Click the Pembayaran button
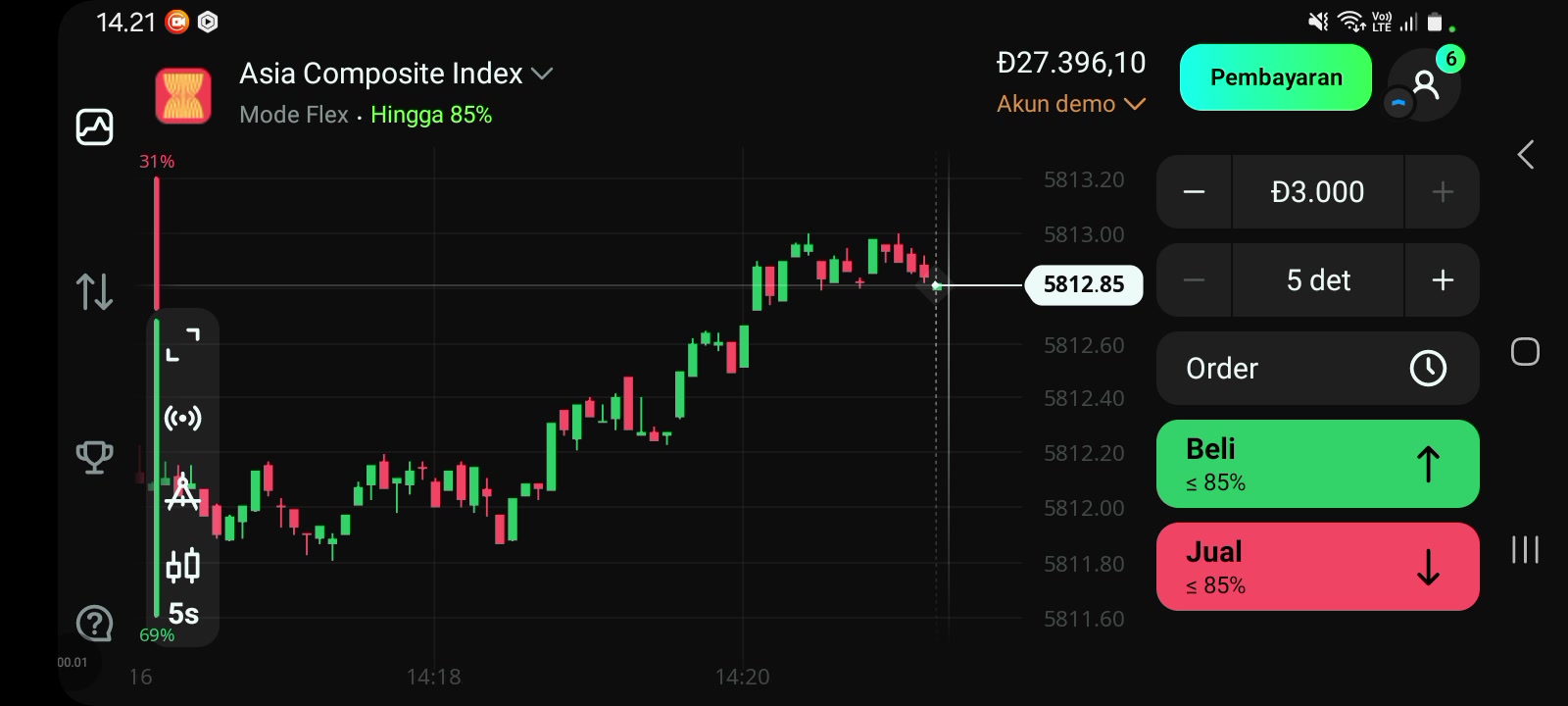The width and height of the screenshot is (1568, 706). tap(1276, 77)
